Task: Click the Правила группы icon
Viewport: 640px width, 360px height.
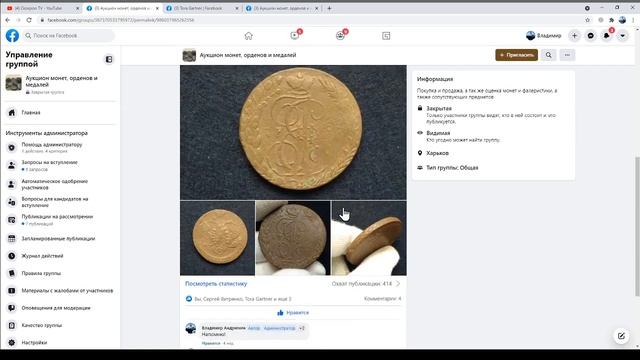Action: [12, 273]
